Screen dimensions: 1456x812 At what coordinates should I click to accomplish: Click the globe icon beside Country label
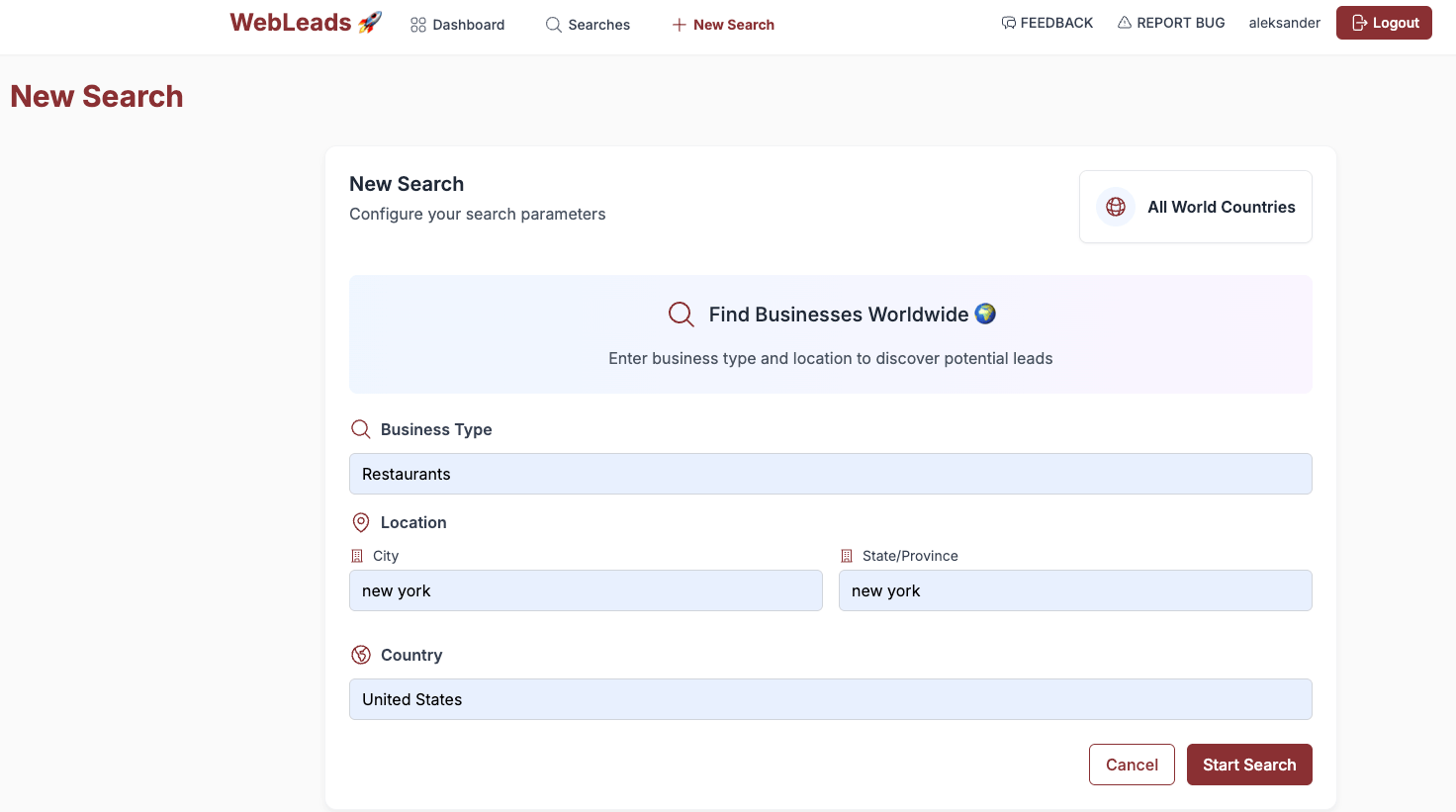361,655
